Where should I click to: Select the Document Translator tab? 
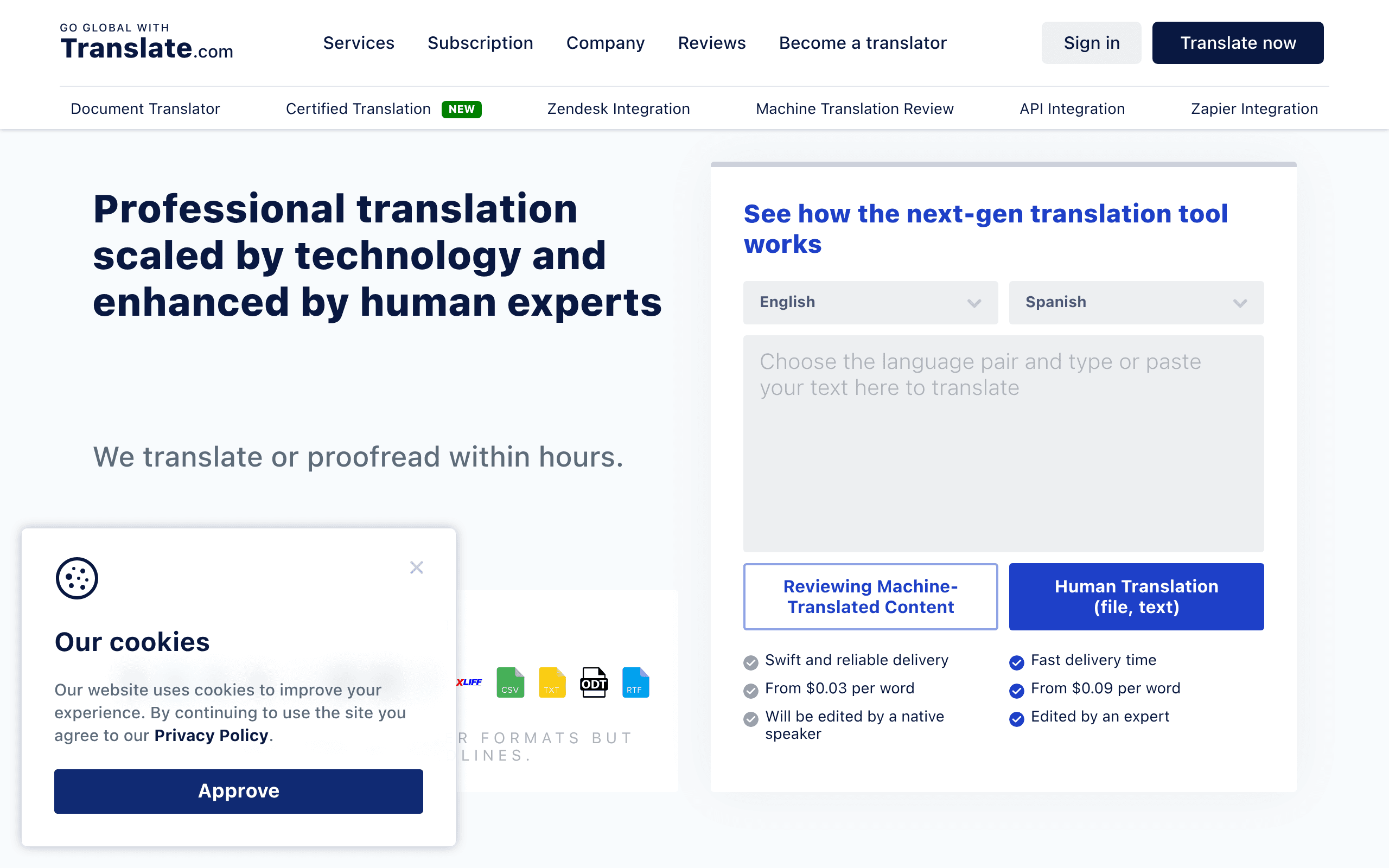[x=145, y=108]
